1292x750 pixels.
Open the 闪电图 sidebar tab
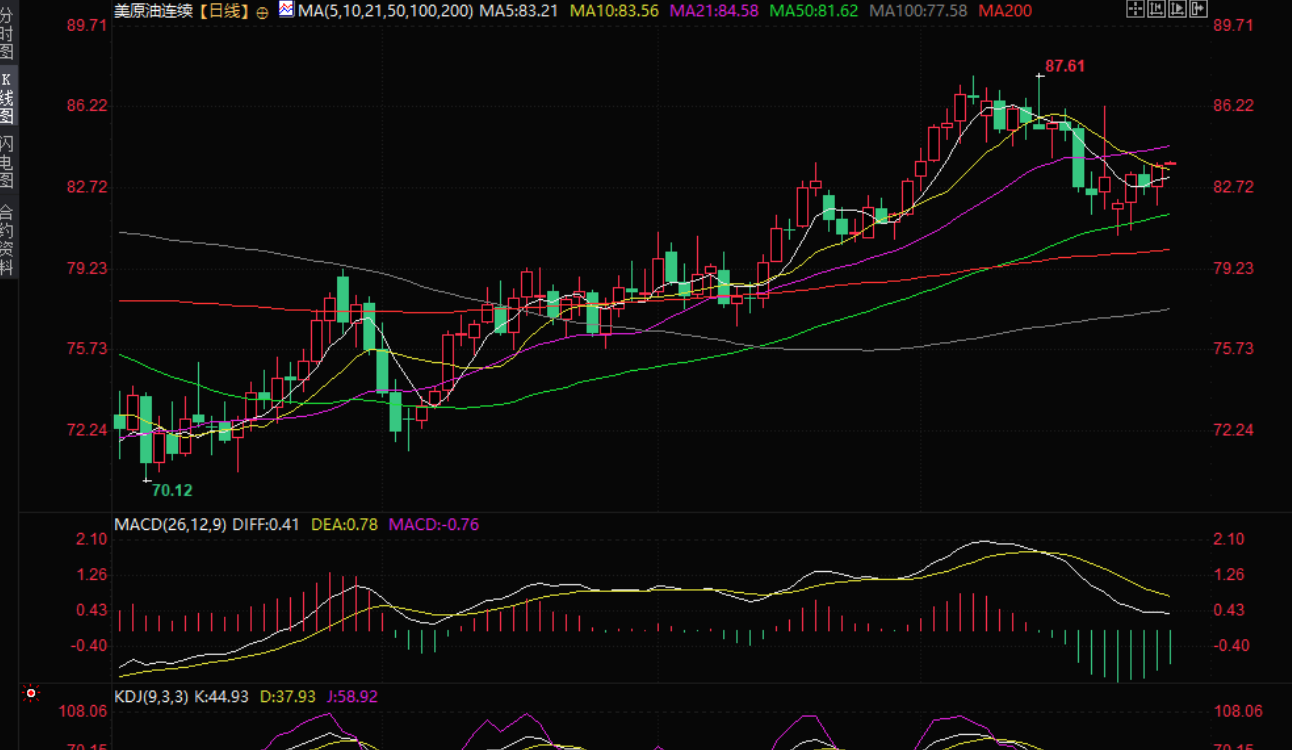(8, 162)
